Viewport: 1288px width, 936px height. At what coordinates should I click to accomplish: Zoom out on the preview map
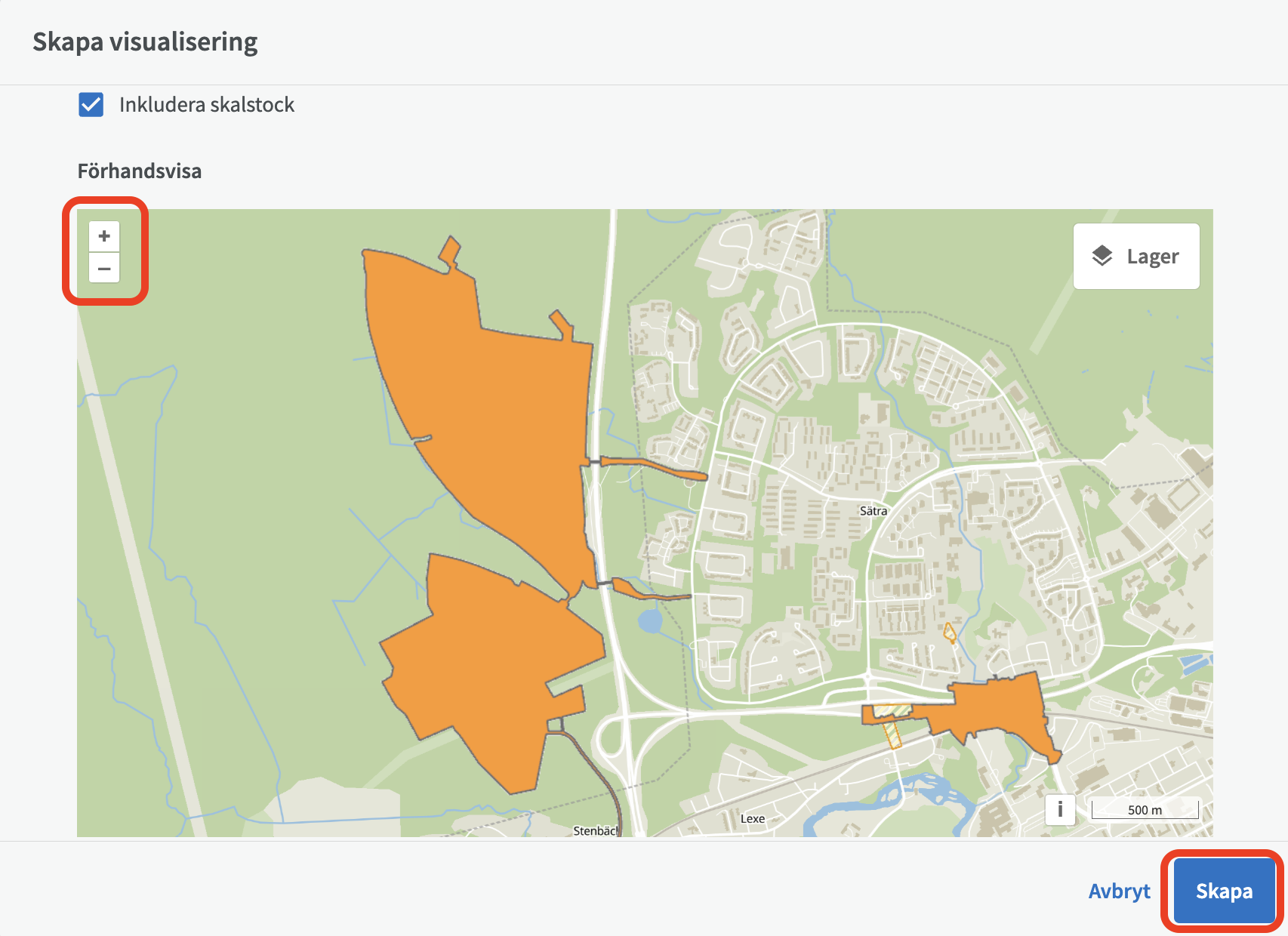point(104,269)
